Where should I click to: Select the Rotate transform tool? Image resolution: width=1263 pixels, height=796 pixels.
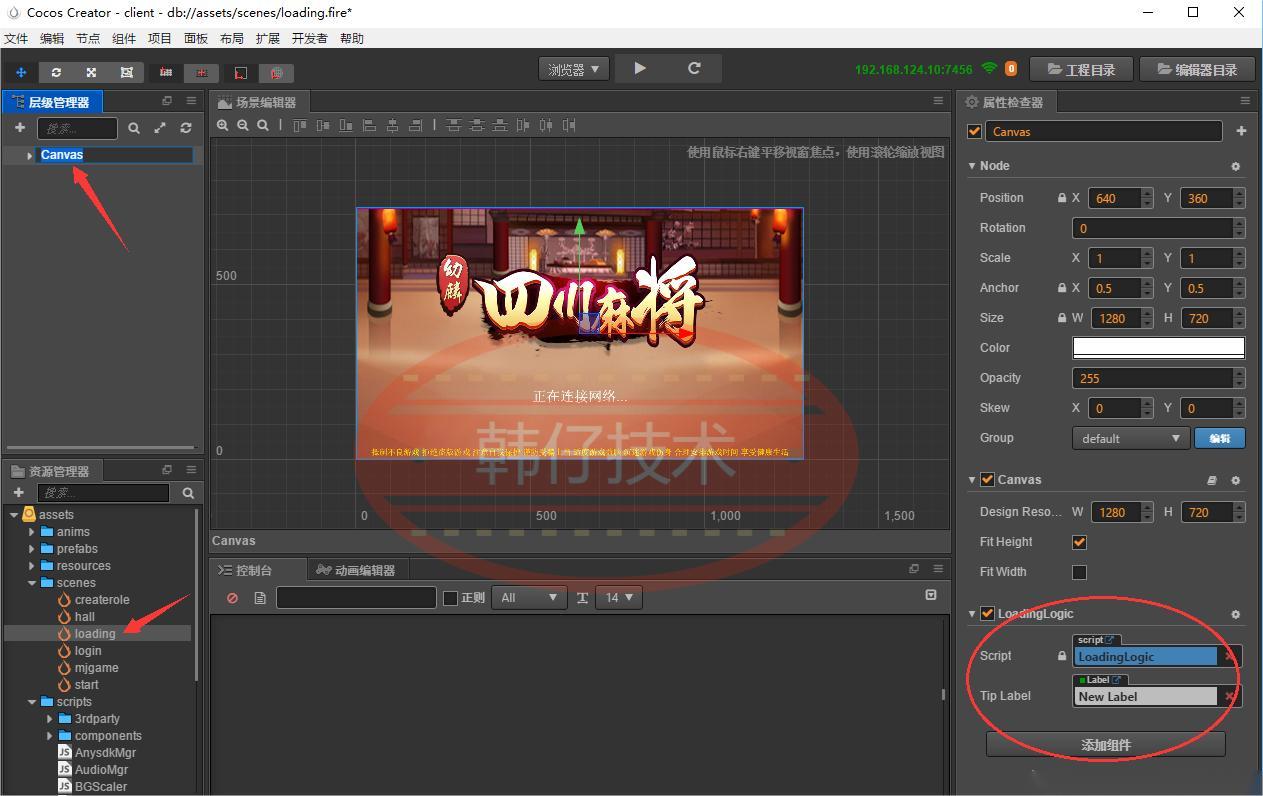coord(56,72)
